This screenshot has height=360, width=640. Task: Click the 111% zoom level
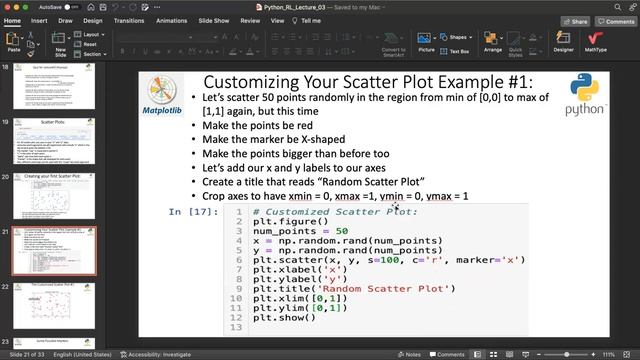tap(609, 354)
